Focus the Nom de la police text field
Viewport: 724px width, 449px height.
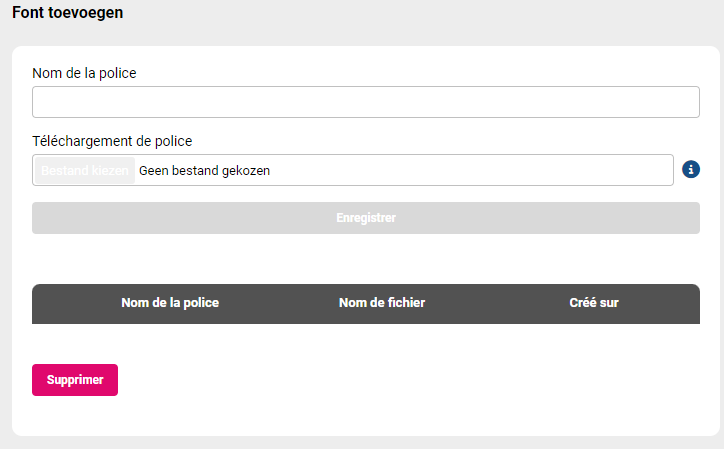pyautogui.click(x=366, y=102)
